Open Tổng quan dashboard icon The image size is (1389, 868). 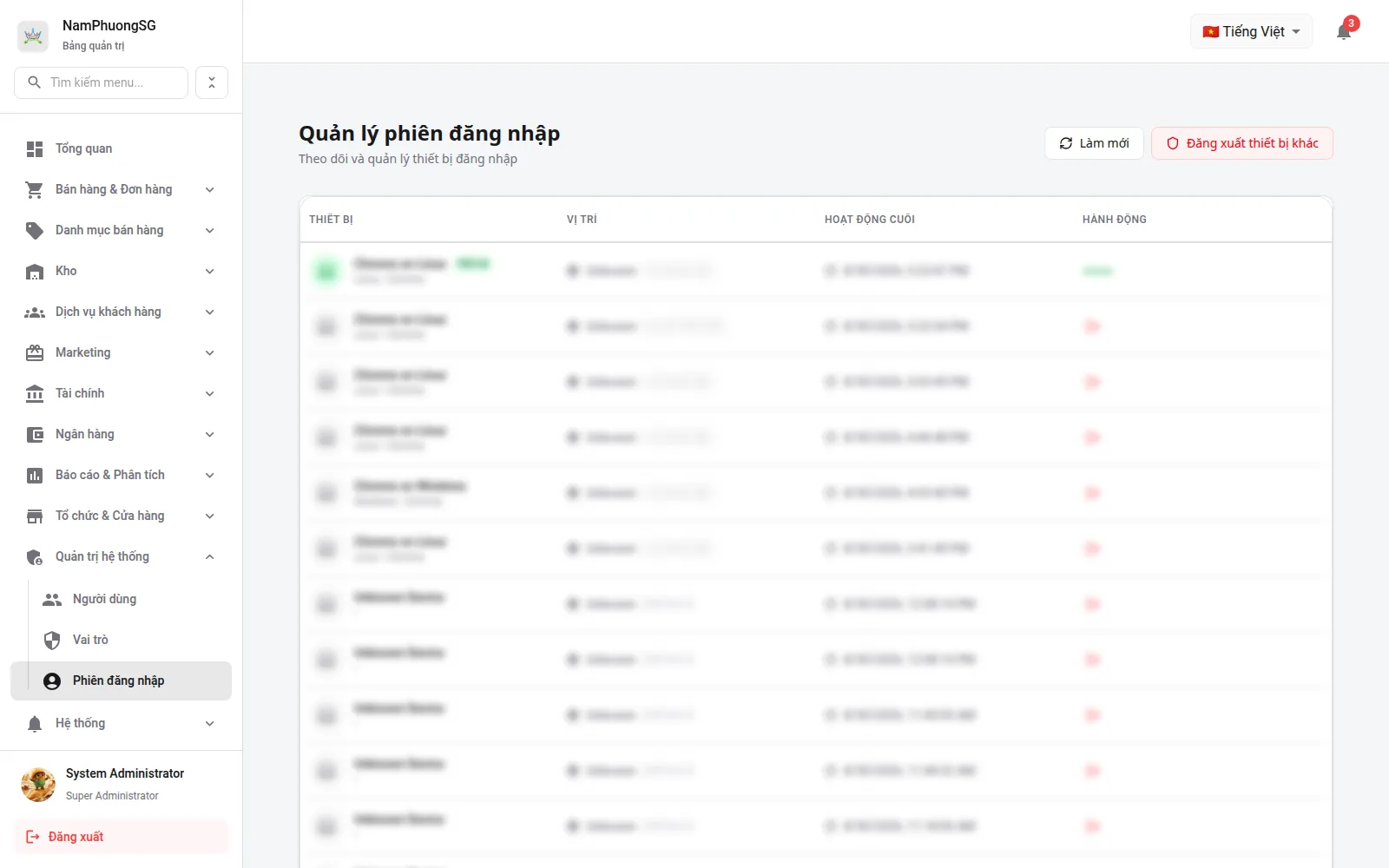click(x=35, y=149)
